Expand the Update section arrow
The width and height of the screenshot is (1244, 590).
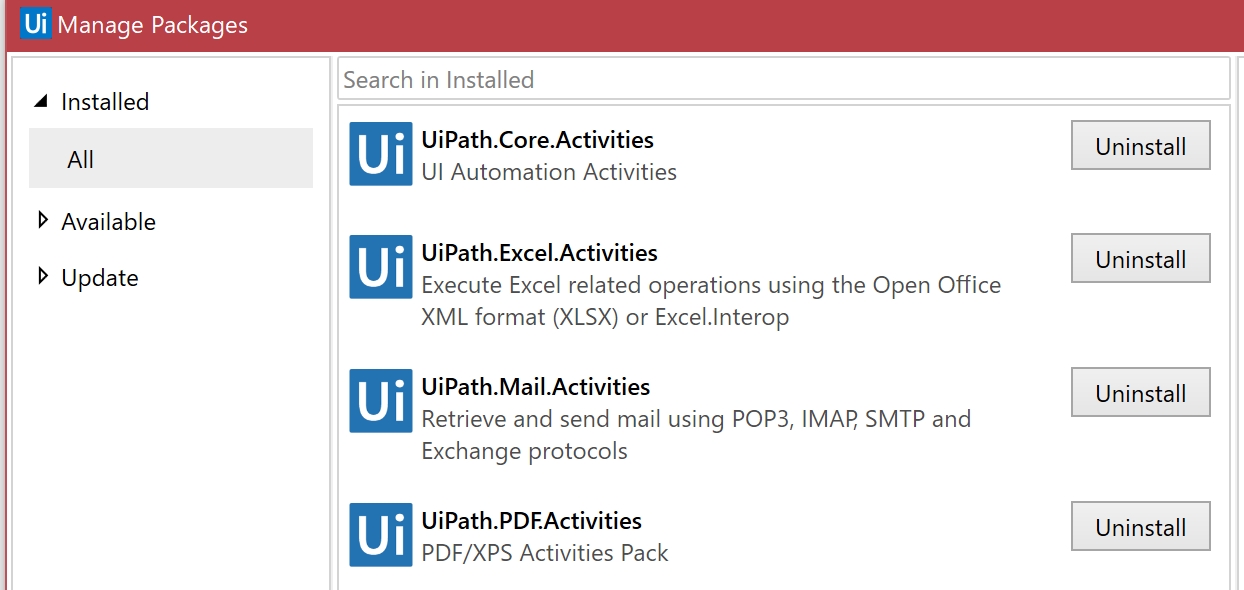43,276
